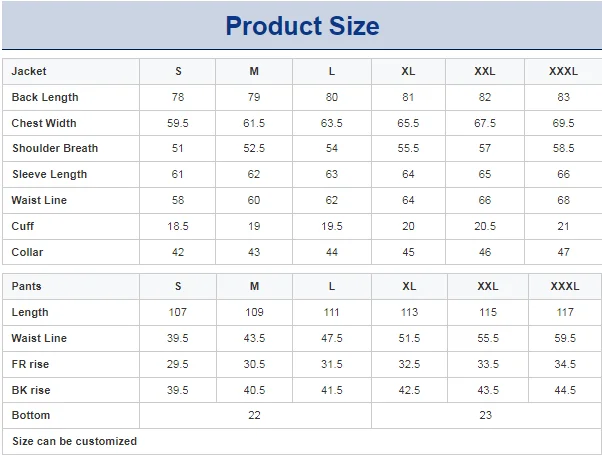Select the Pants table header cell
The height and width of the screenshot is (458, 602).
[71, 286]
